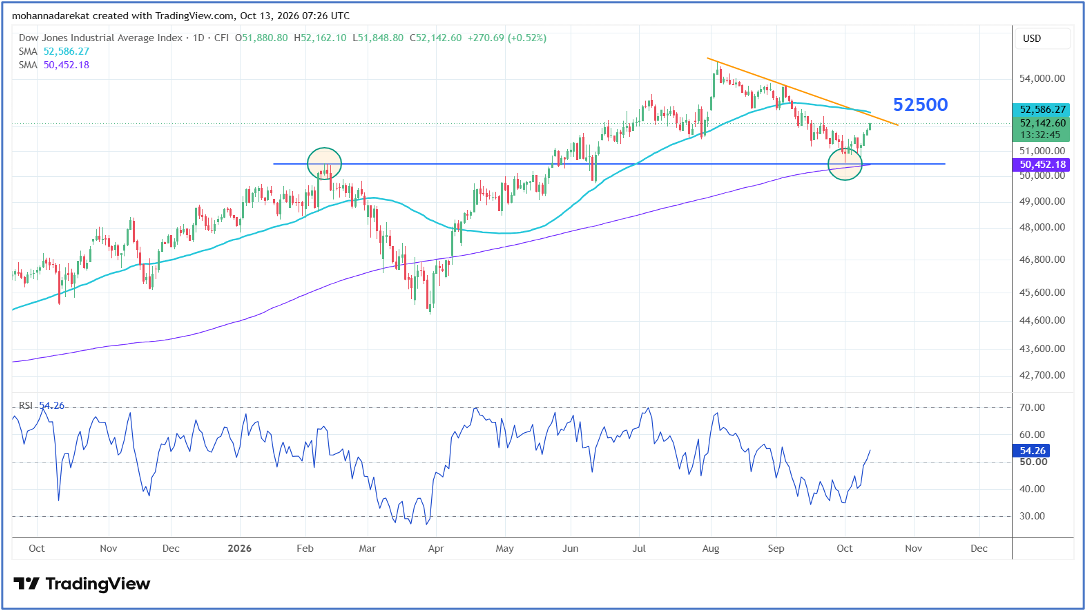Click the 44,600.00 price-axis label
The width and height of the screenshot is (1086, 610).
[1042, 320]
